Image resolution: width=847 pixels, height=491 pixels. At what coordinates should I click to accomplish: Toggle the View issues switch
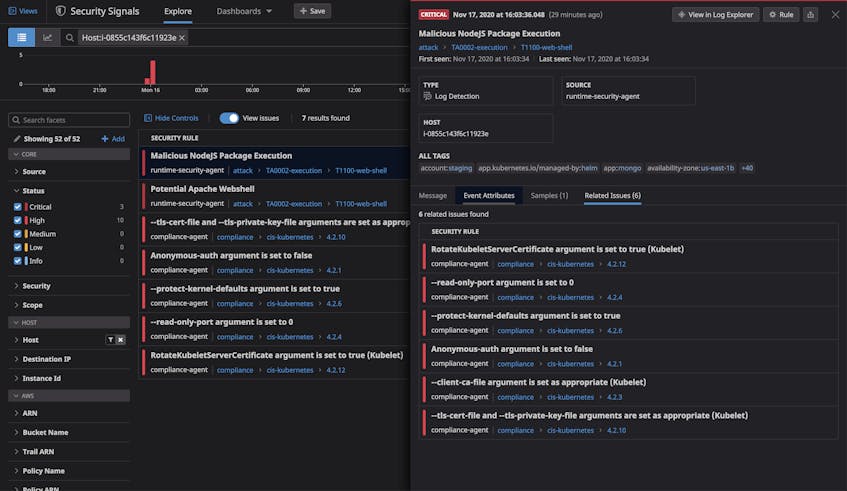(x=229, y=118)
